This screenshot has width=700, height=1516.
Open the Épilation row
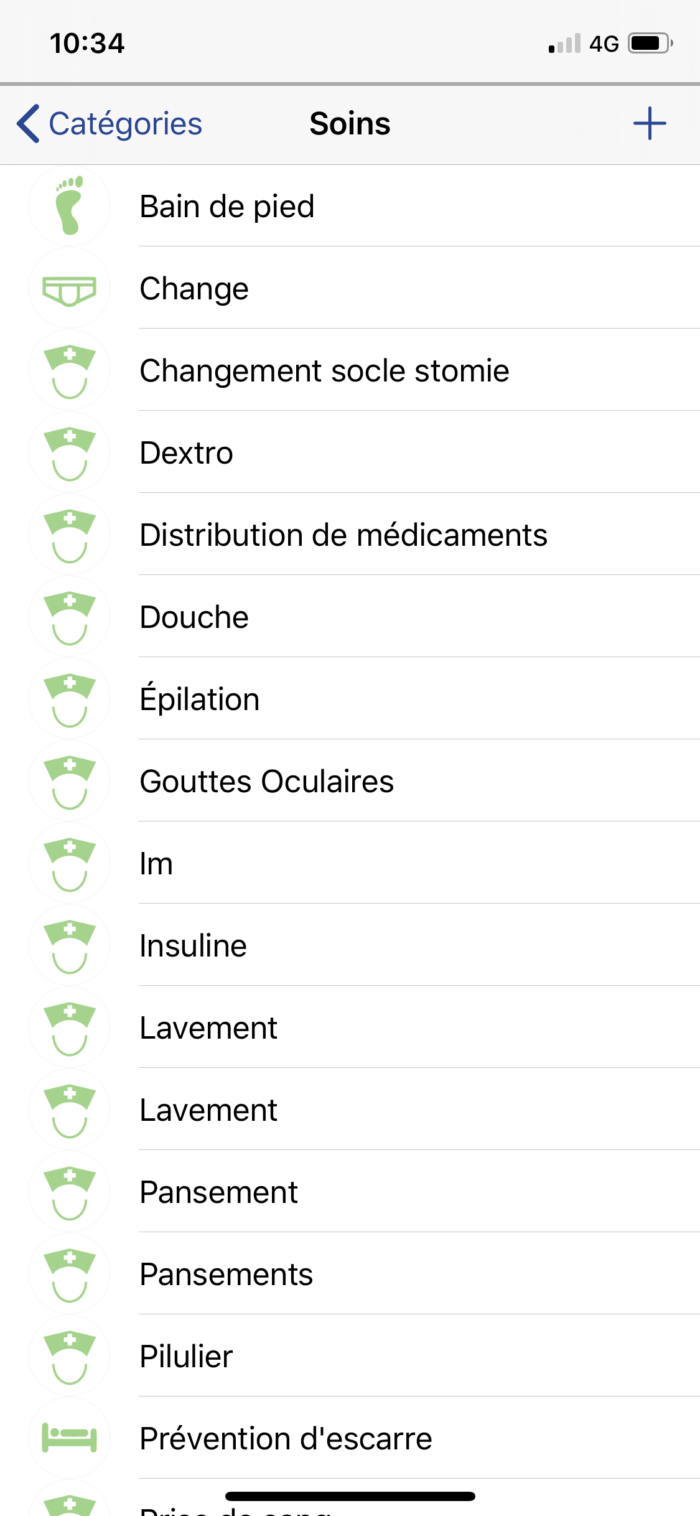click(350, 699)
